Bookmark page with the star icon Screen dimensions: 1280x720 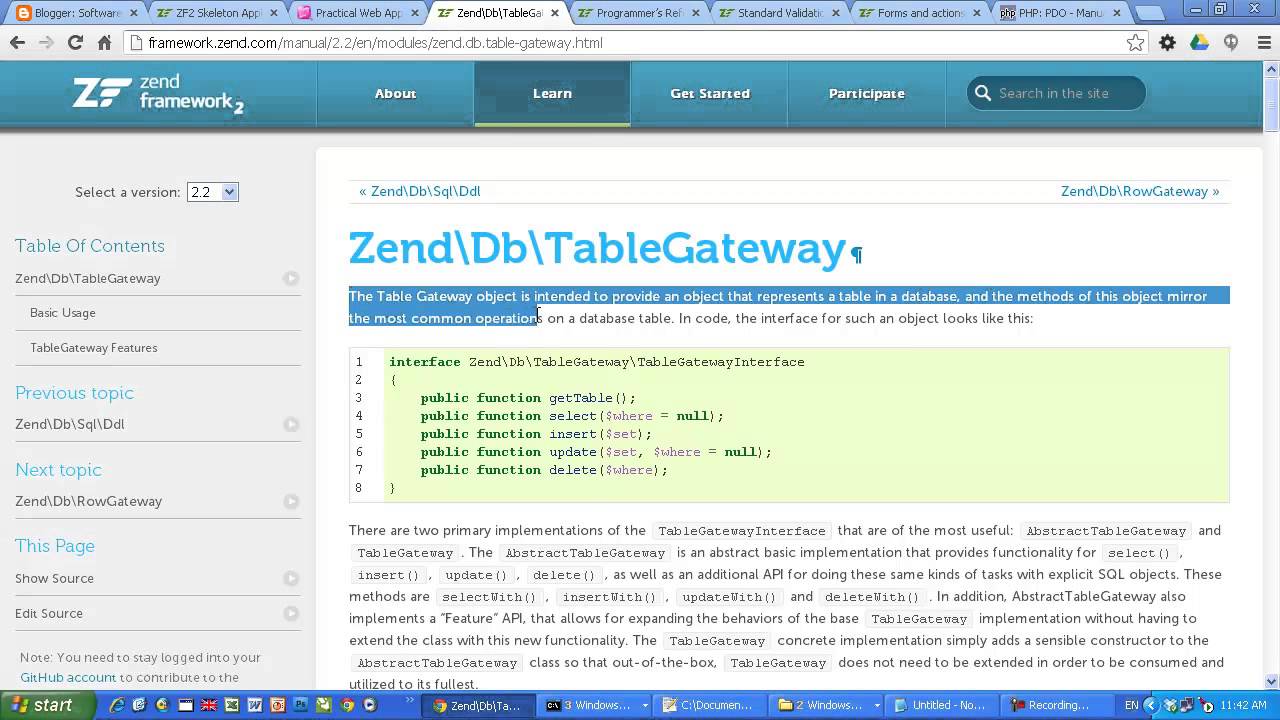(1135, 43)
